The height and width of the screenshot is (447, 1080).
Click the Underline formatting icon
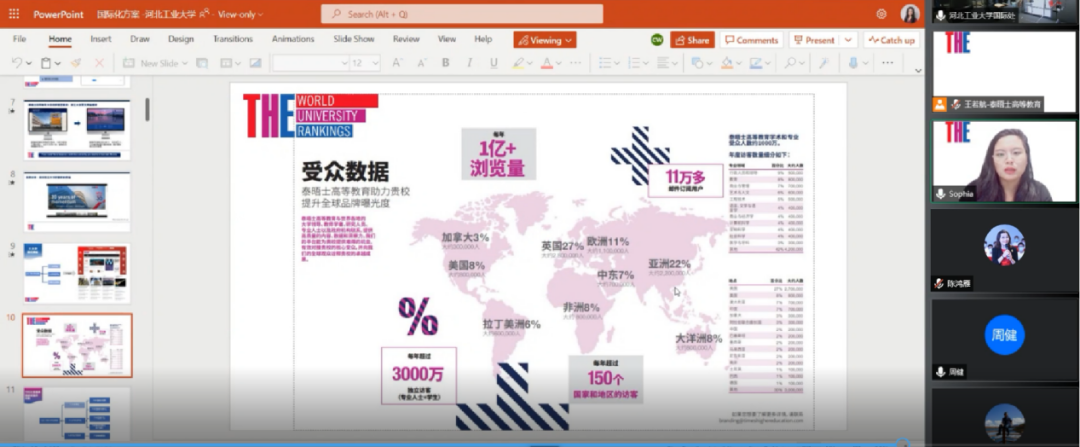click(x=493, y=63)
